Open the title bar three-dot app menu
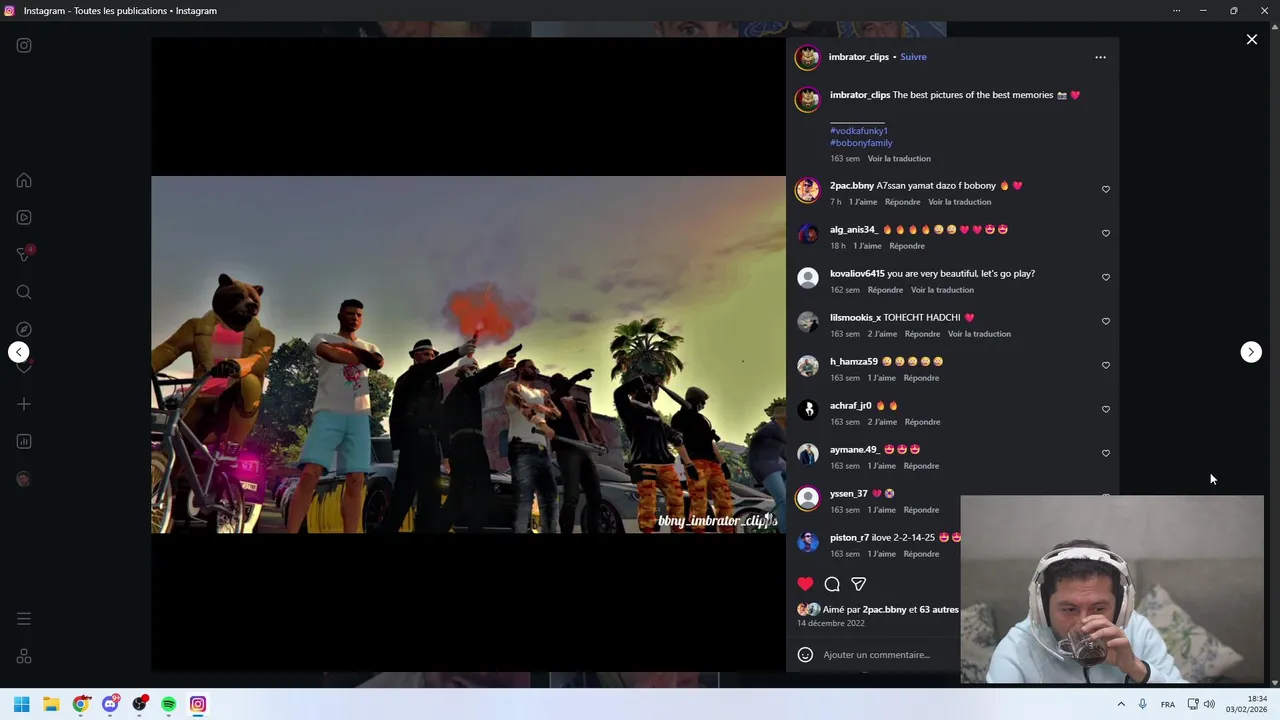Image resolution: width=1280 pixels, height=720 pixels. tap(1175, 11)
